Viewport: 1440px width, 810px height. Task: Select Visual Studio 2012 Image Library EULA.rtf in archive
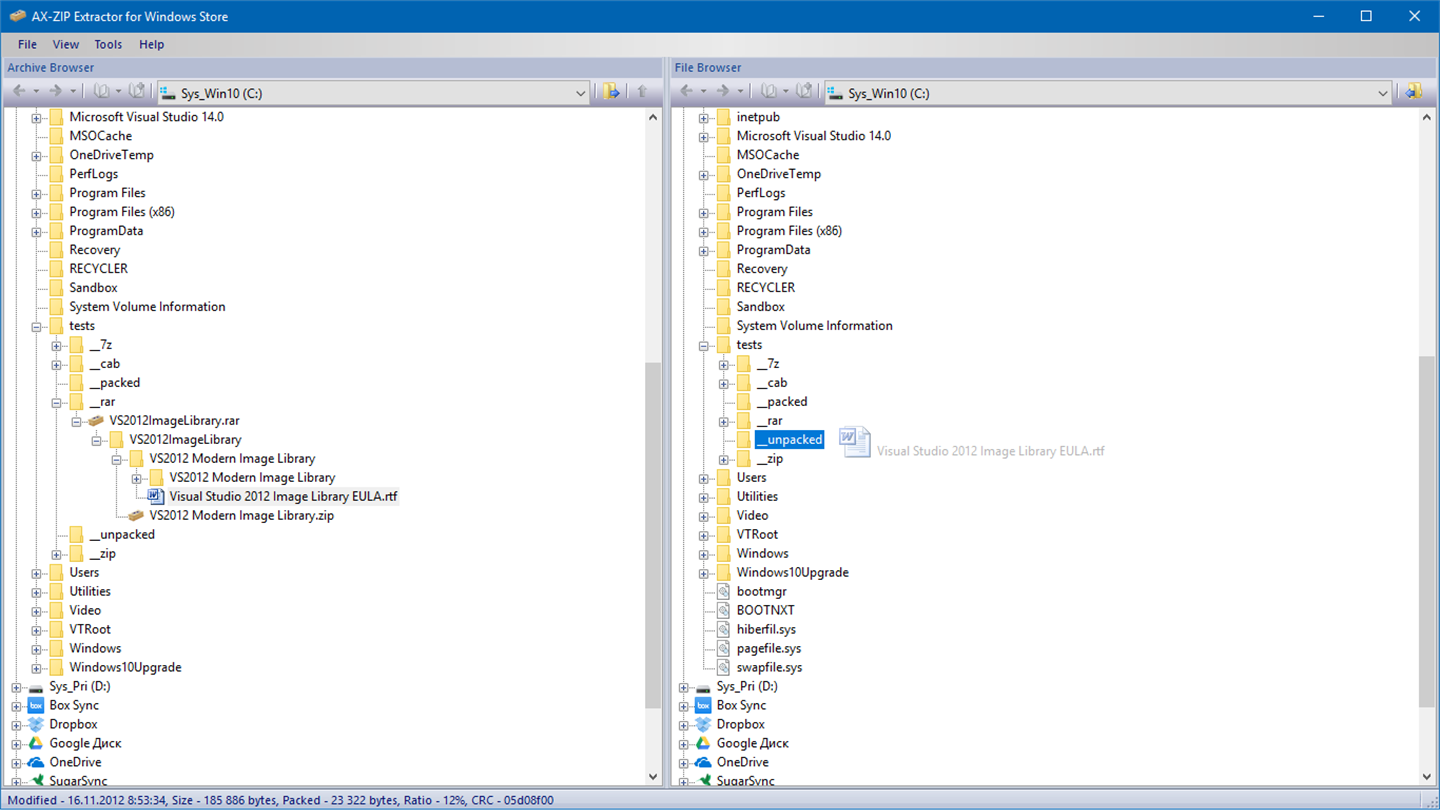pyautogui.click(x=283, y=497)
